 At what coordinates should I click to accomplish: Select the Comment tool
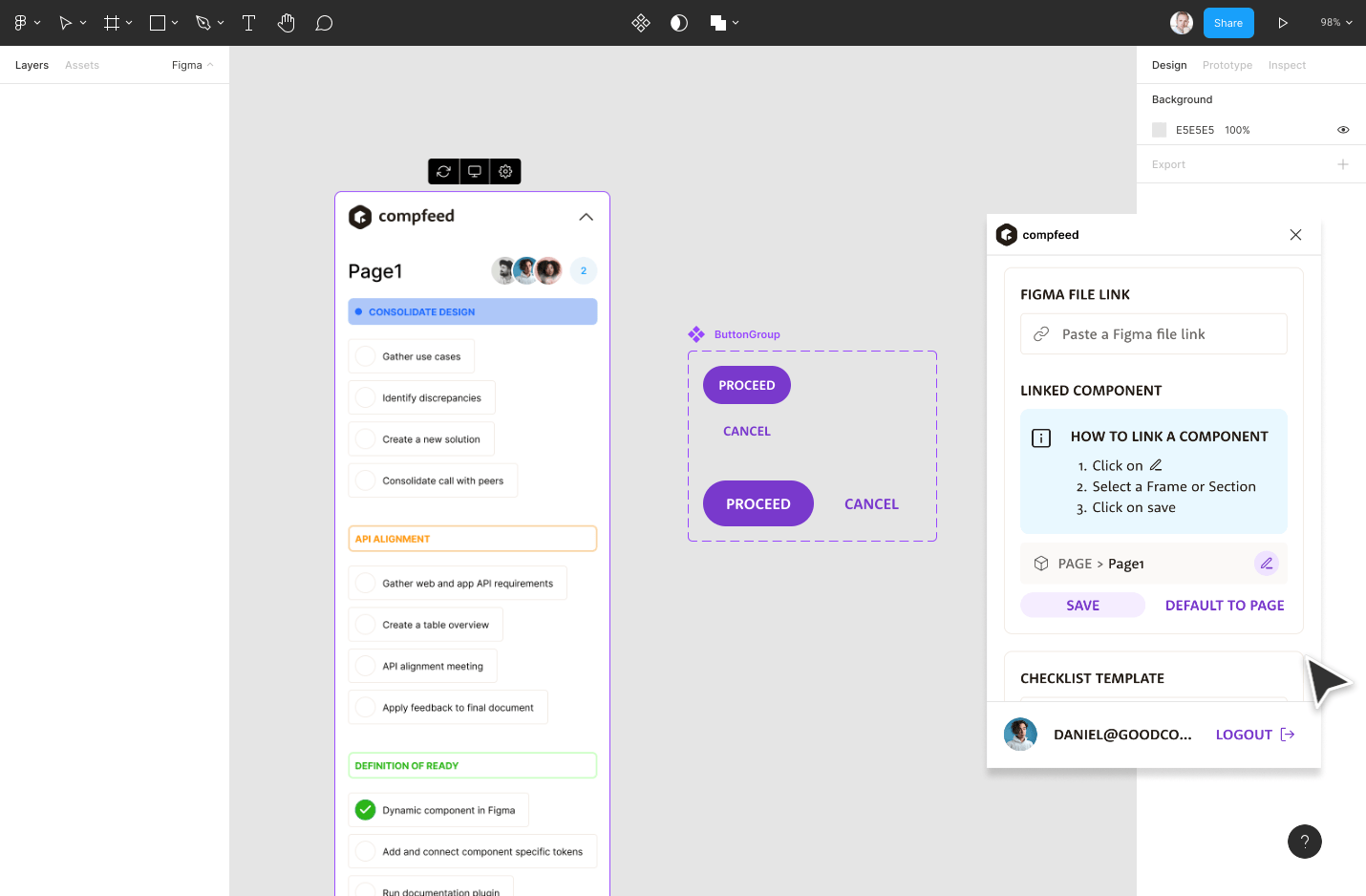point(324,23)
